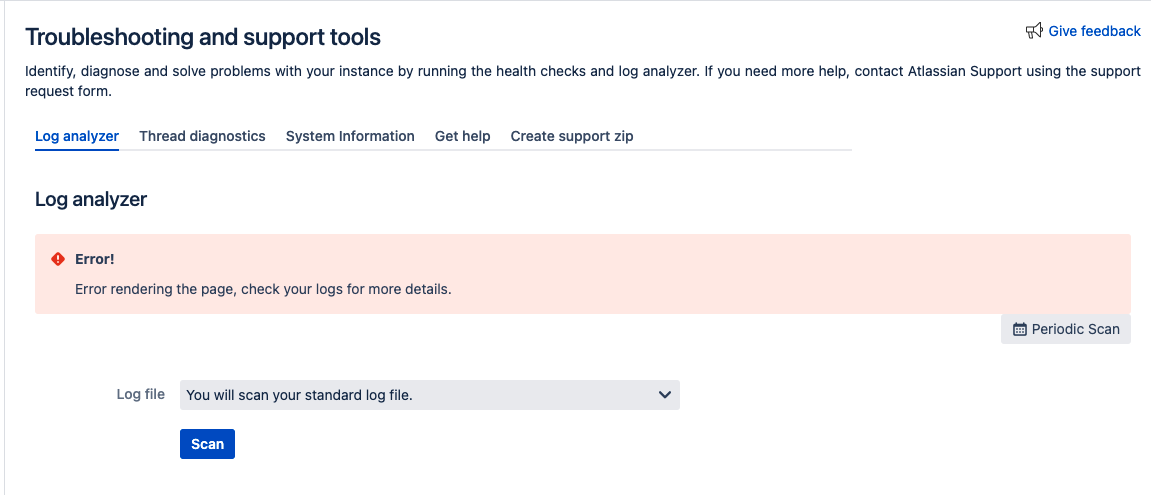Click the calendar icon on Periodic Scan
The width and height of the screenshot is (1151, 495).
click(x=1020, y=329)
